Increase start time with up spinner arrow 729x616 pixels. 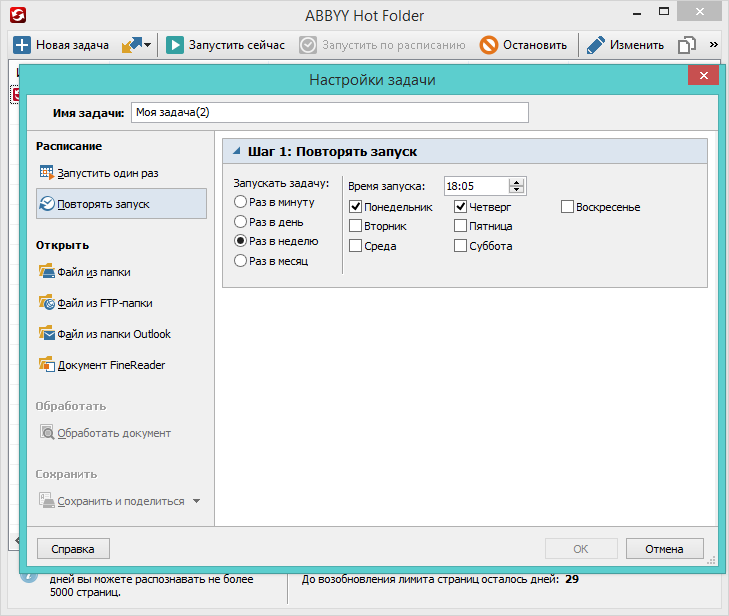click(x=517, y=182)
